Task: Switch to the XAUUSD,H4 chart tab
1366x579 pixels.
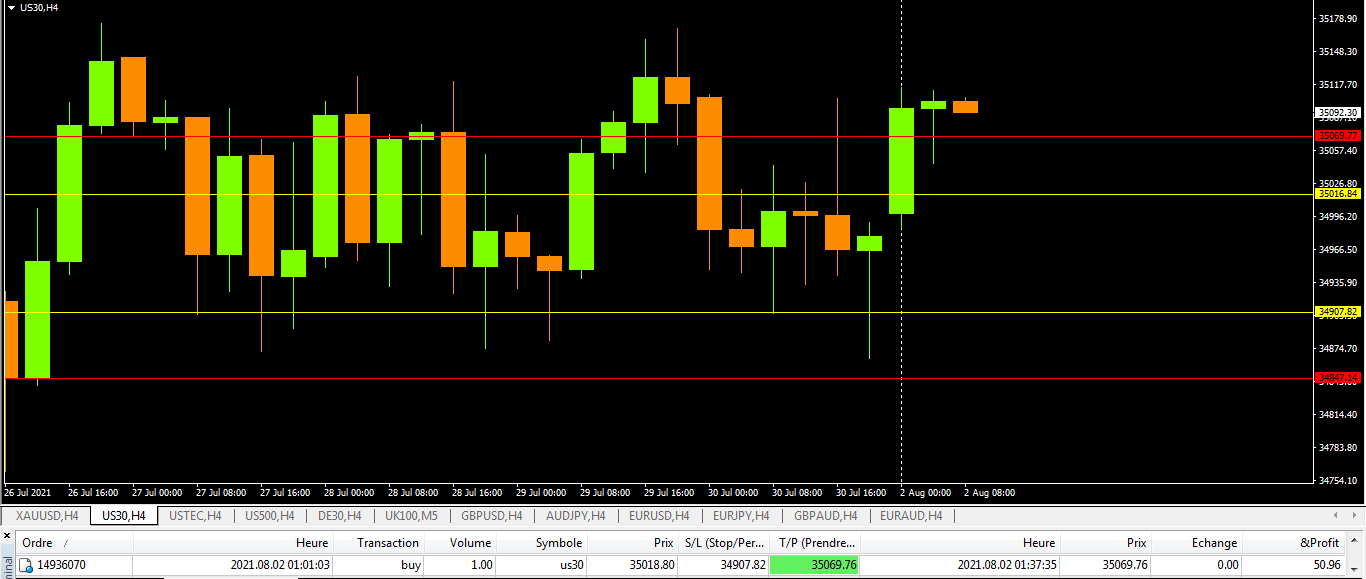Action: coord(47,516)
